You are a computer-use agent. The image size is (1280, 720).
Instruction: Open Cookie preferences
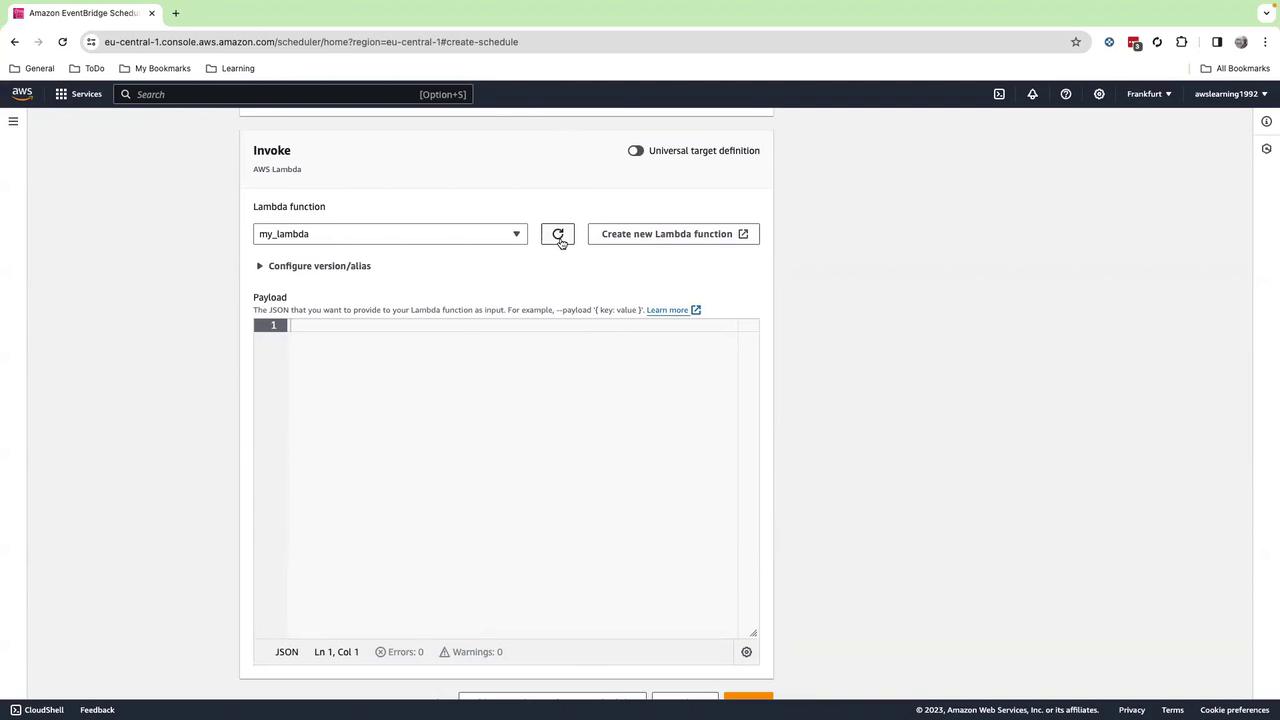[x=1235, y=710]
